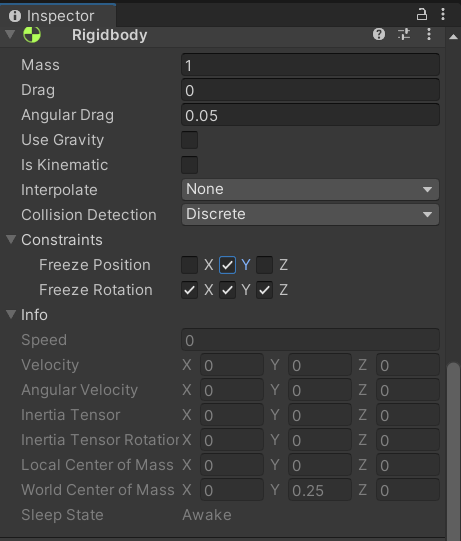
Task: Lock the Inspector panel
Action: (x=422, y=14)
